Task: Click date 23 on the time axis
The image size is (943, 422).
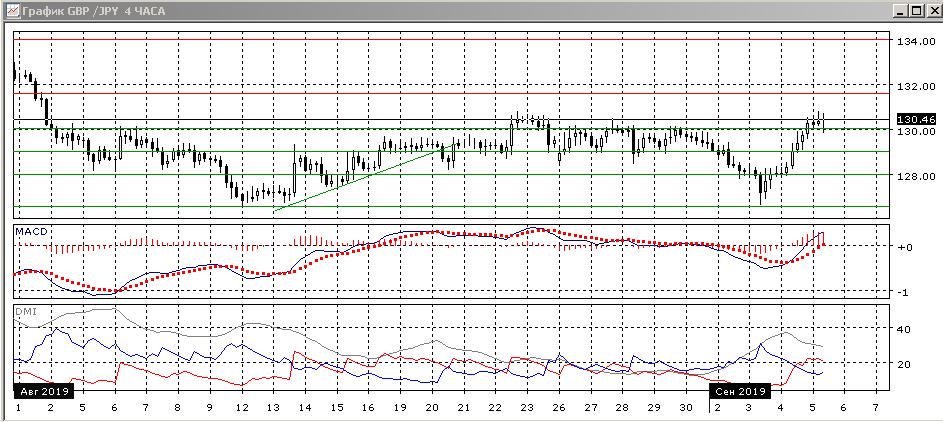Action: click(527, 408)
